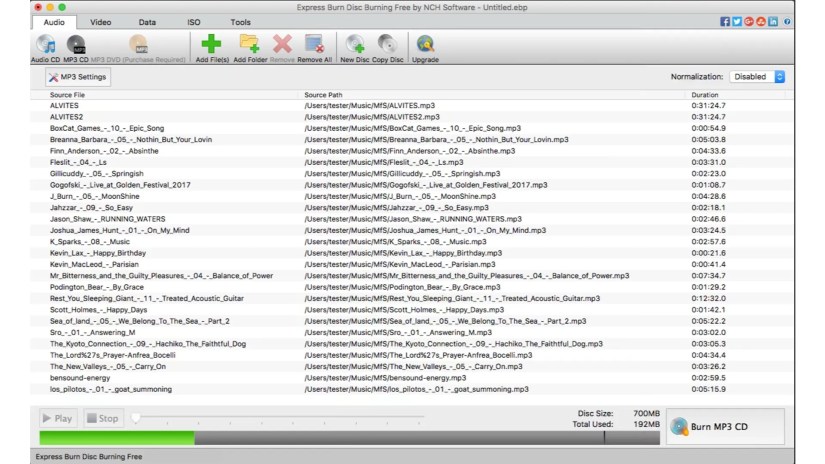The width and height of the screenshot is (825, 464).
Task: Open the Facebook share icon
Action: pyautogui.click(x=725, y=22)
